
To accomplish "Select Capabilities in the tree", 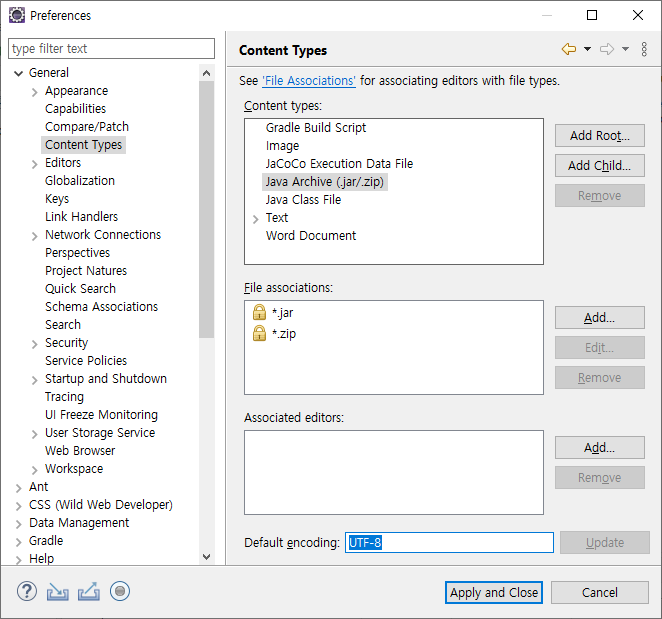I will click(76, 109).
